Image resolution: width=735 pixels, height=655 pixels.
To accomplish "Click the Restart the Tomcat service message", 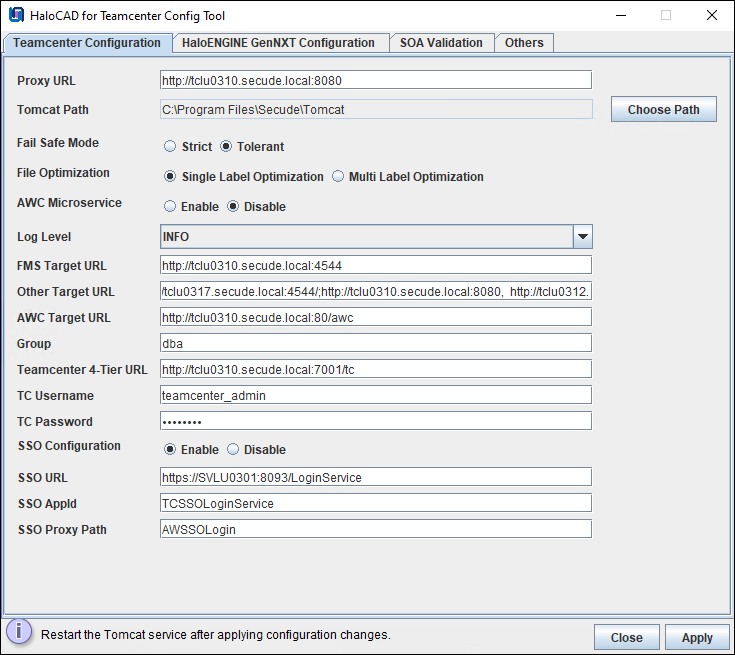I will [216, 634].
